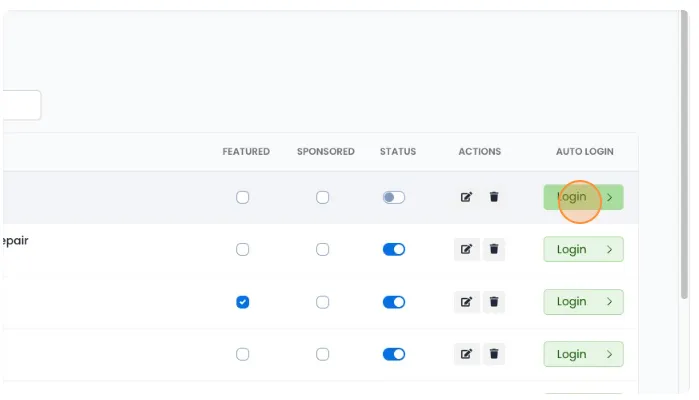The image size is (699, 400).
Task: Click Login button in the 'epair' row
Action: [583, 249]
